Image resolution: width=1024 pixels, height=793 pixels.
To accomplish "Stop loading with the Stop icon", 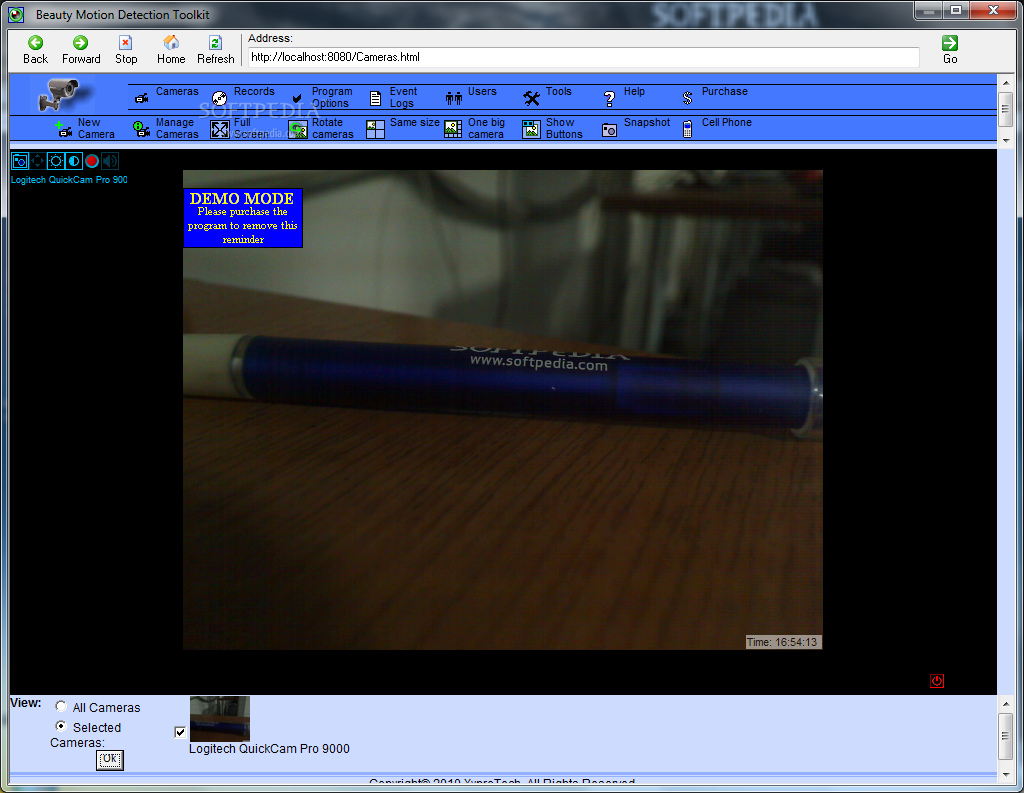I will coord(125,43).
